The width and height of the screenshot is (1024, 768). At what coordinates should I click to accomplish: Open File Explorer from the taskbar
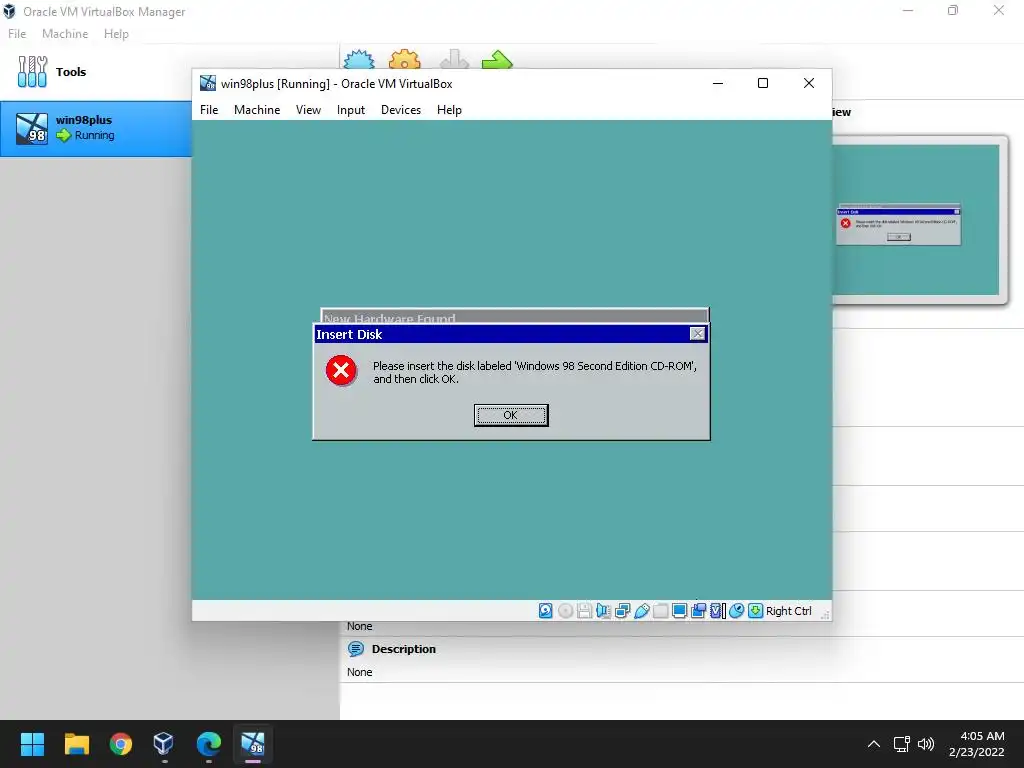click(76, 744)
